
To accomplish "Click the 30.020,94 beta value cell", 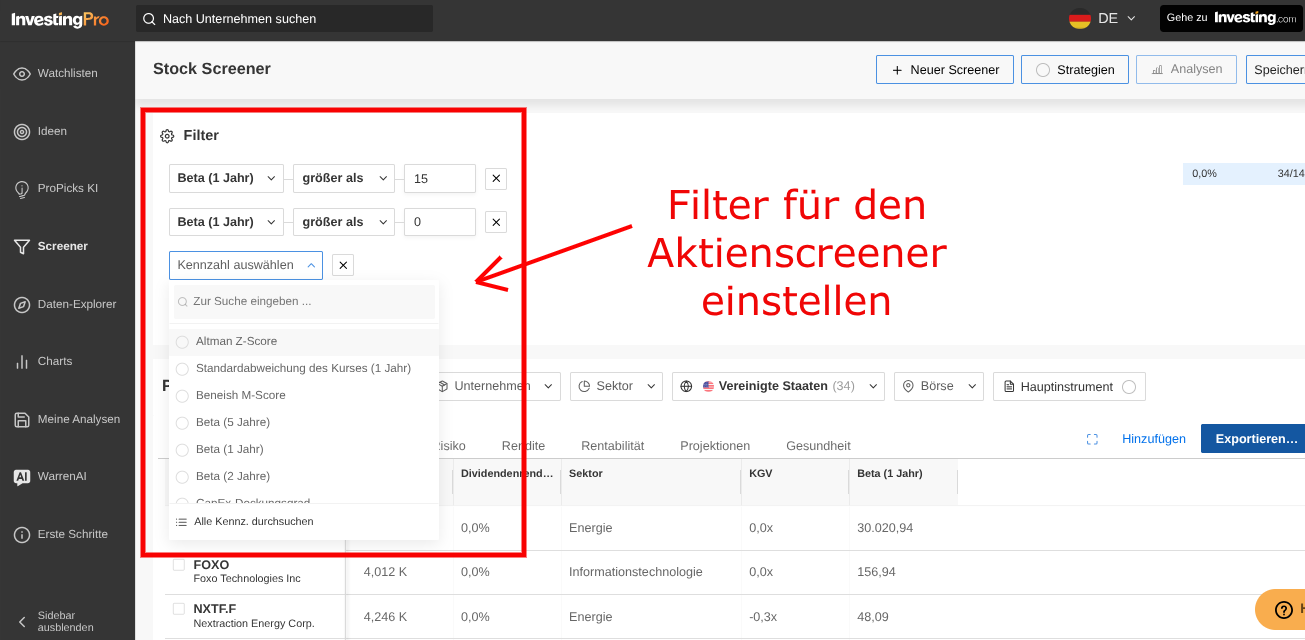I will 885,528.
